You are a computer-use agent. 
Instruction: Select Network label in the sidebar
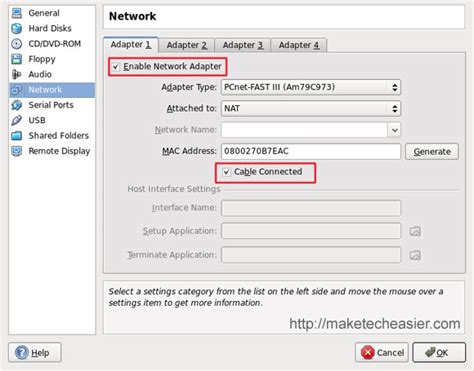[x=45, y=90]
